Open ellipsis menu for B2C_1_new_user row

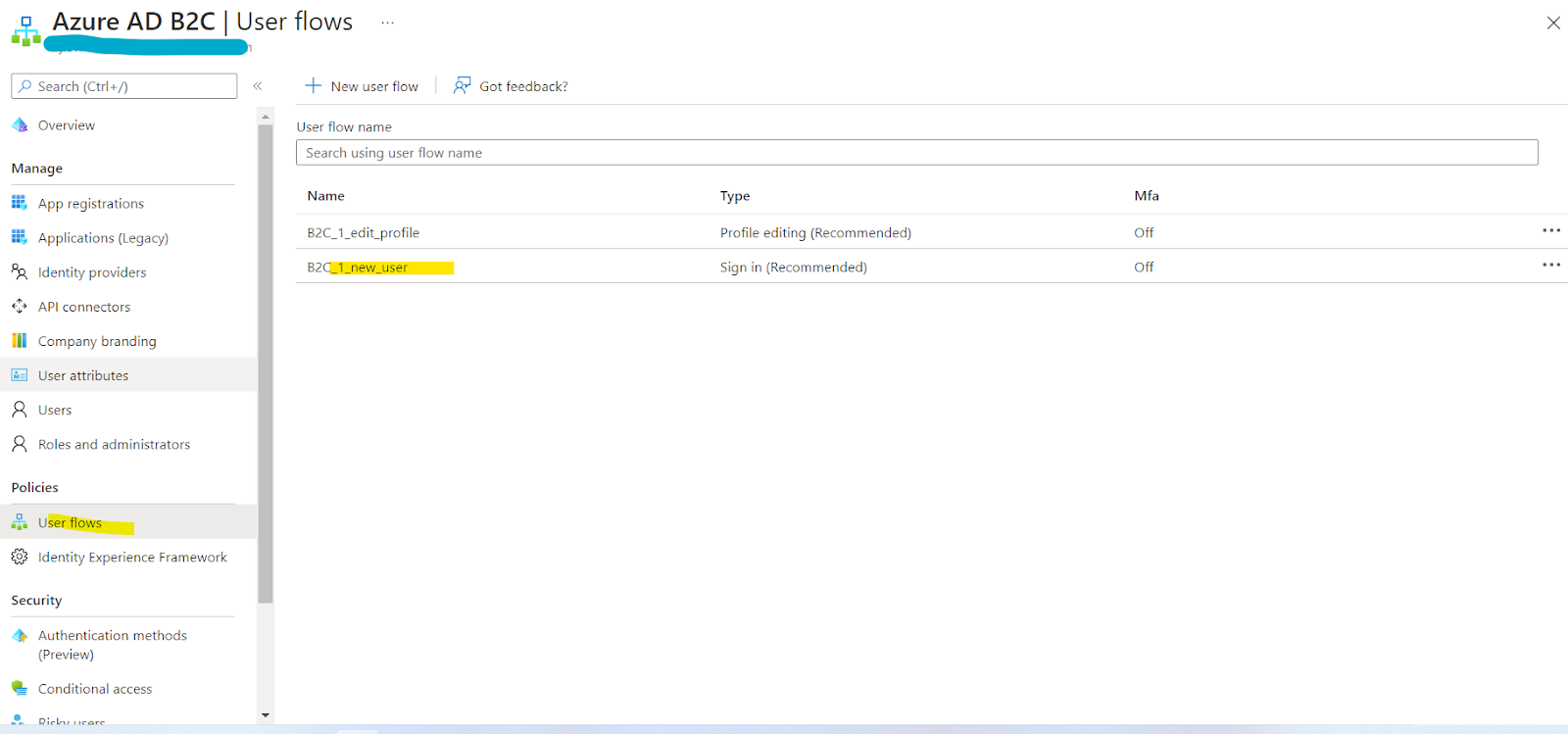[1551, 265]
